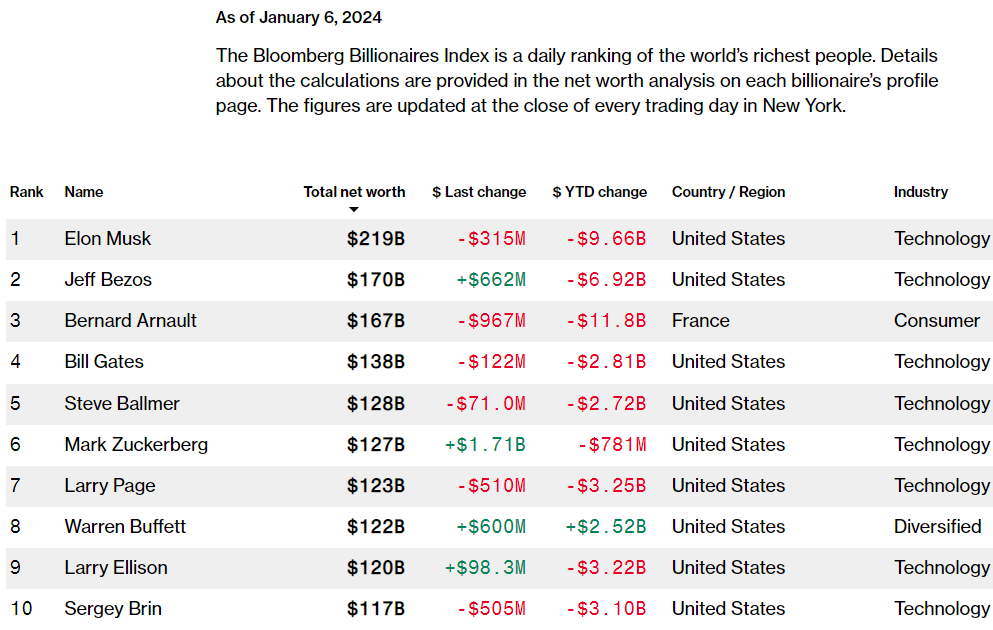Select Bill Gates in the ranking
This screenshot has width=993, height=630.
click(x=104, y=362)
